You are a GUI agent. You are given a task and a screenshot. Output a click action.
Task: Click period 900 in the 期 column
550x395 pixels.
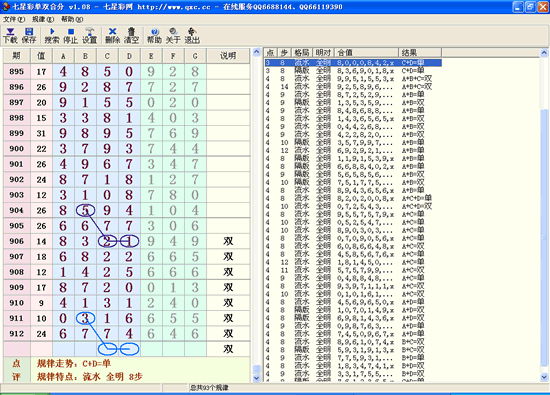pyautogui.click(x=16, y=149)
